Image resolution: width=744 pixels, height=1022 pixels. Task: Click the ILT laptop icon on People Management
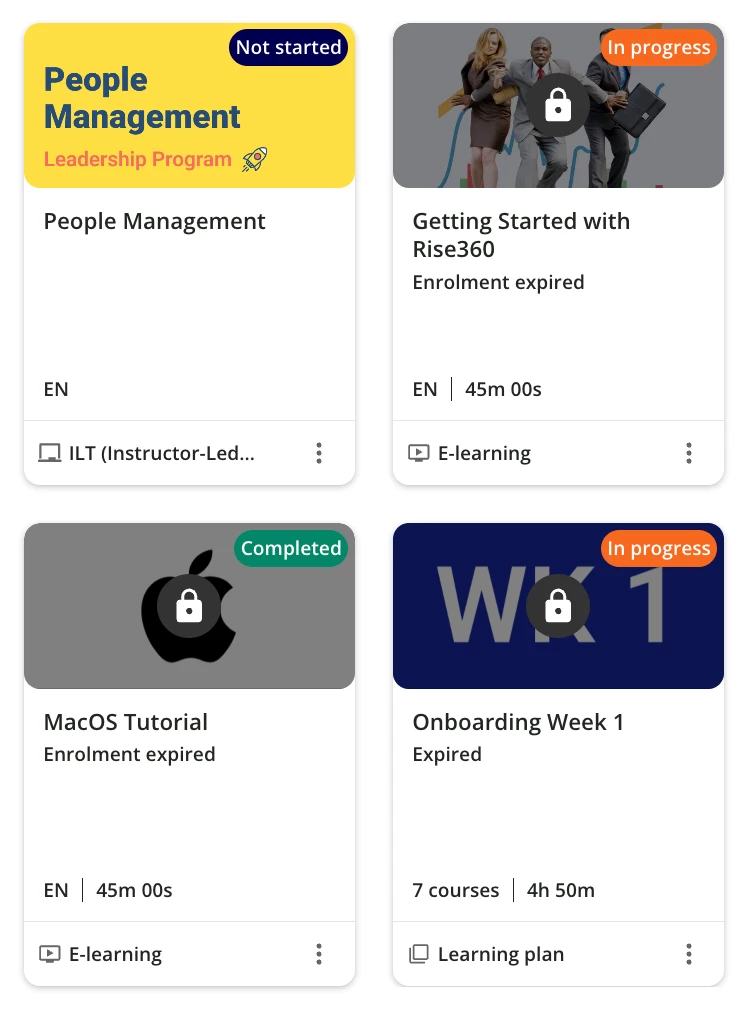pos(50,454)
